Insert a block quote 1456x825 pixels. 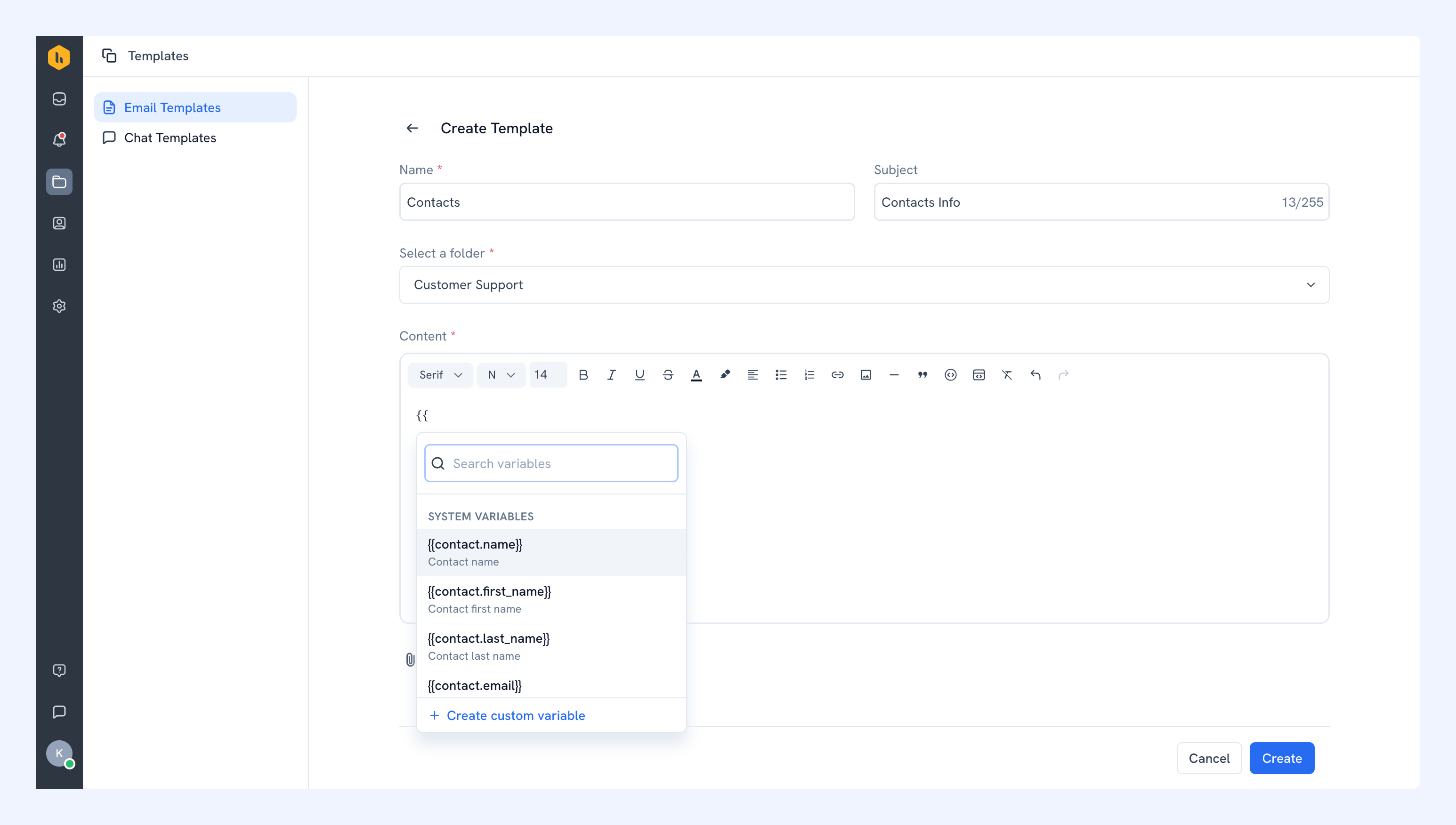[x=922, y=374]
